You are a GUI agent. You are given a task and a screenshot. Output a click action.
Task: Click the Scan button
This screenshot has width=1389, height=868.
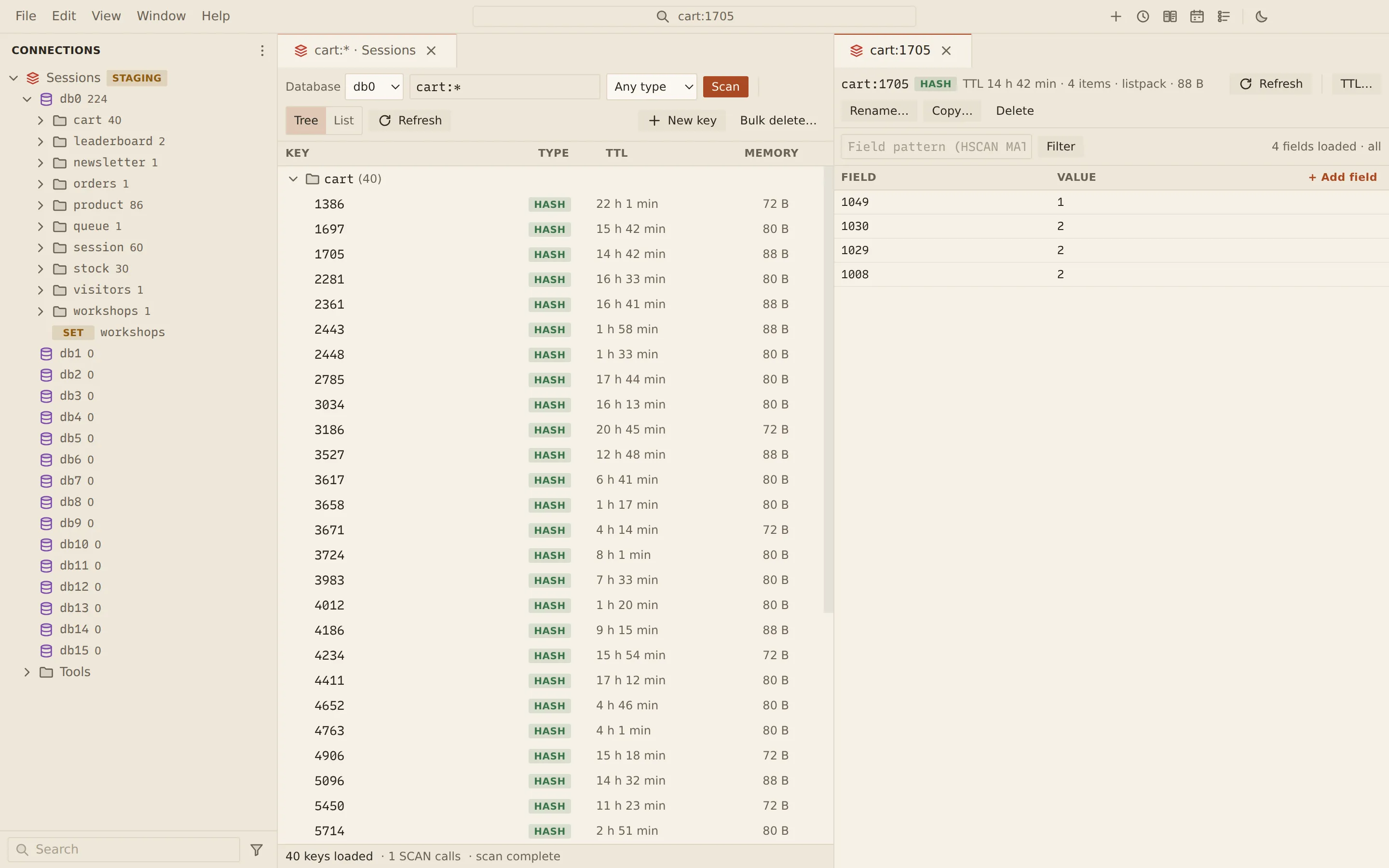tap(725, 87)
